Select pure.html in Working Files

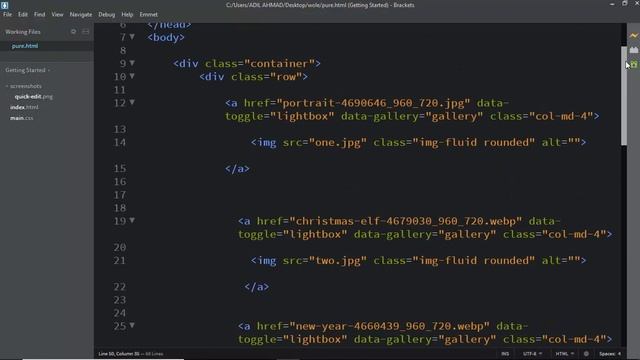click(25, 46)
